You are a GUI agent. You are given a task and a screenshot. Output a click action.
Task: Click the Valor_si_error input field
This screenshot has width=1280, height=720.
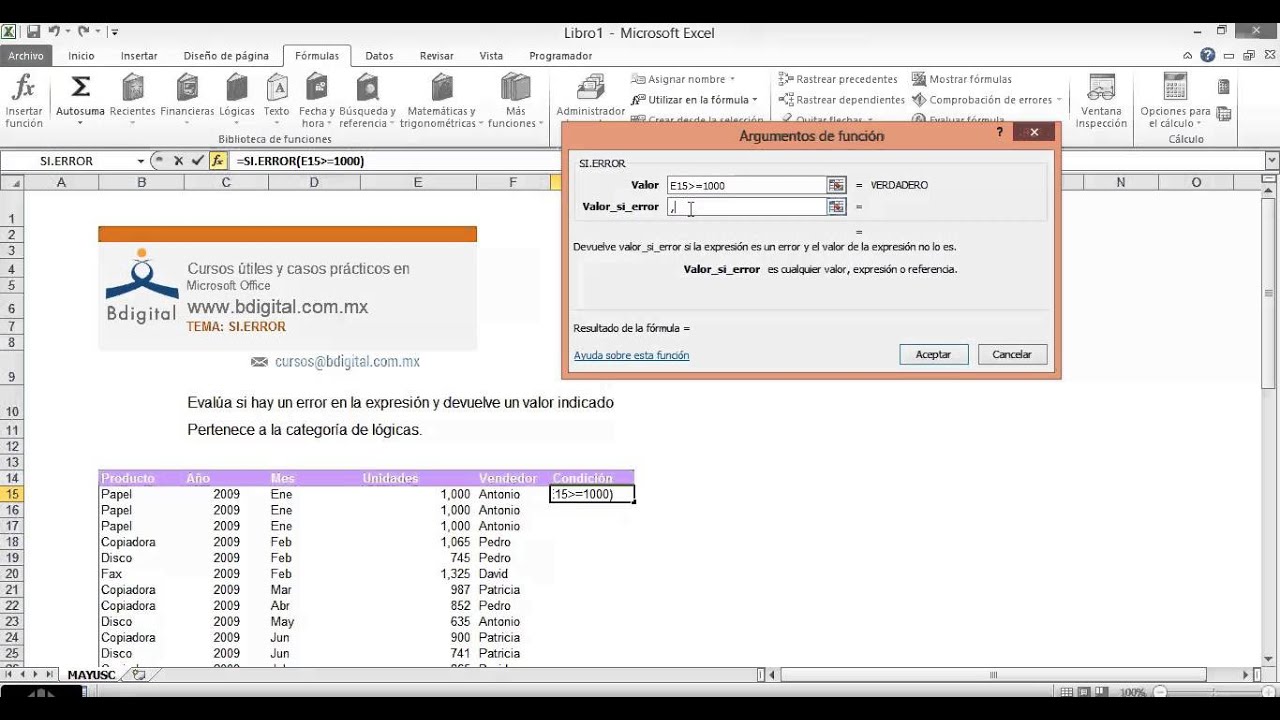click(746, 206)
